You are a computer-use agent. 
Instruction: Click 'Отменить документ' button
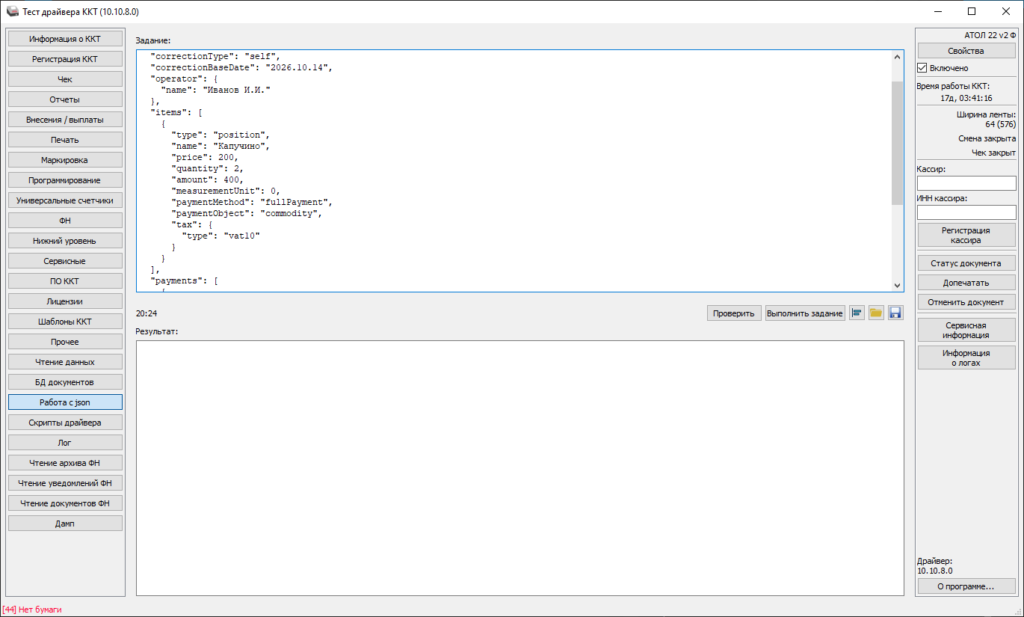[x=967, y=302]
